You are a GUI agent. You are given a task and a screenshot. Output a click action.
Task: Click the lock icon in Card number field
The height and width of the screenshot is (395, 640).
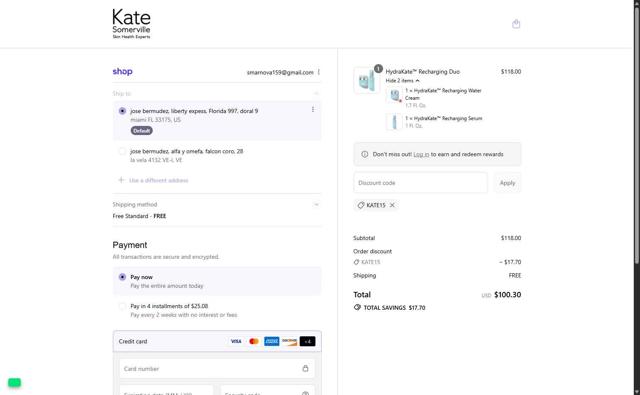tap(305, 368)
